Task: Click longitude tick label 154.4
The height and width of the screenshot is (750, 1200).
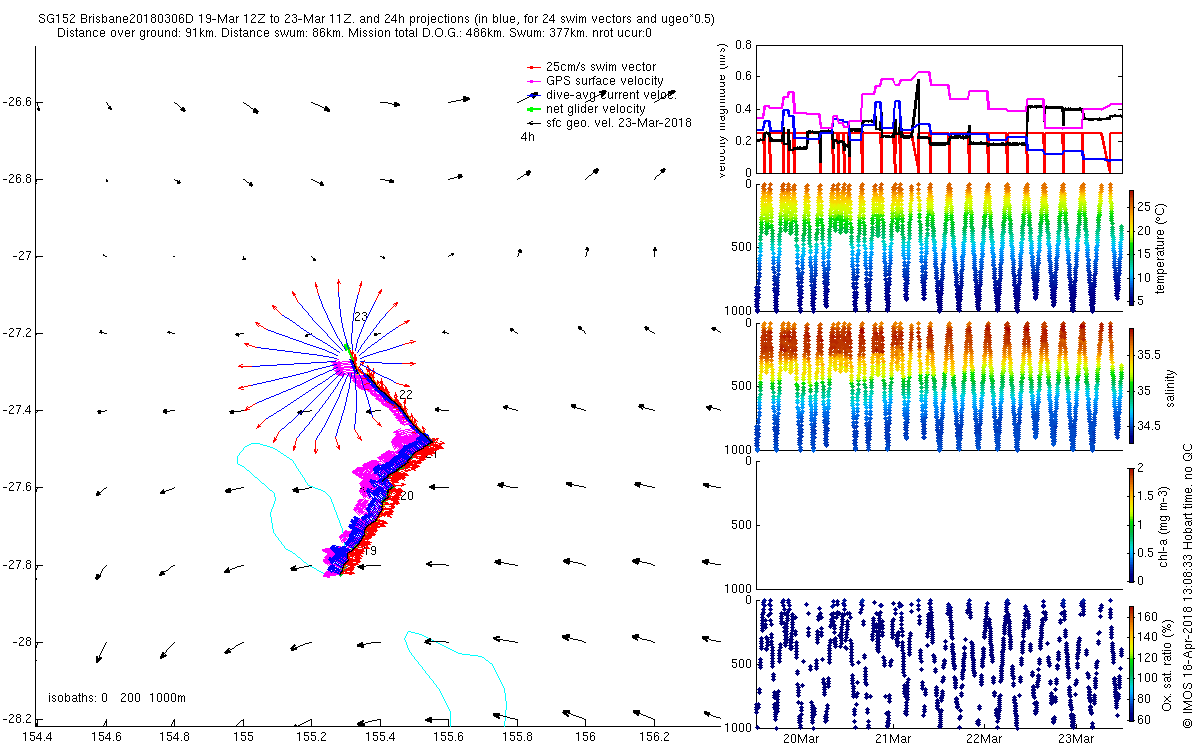Action: click(x=37, y=737)
